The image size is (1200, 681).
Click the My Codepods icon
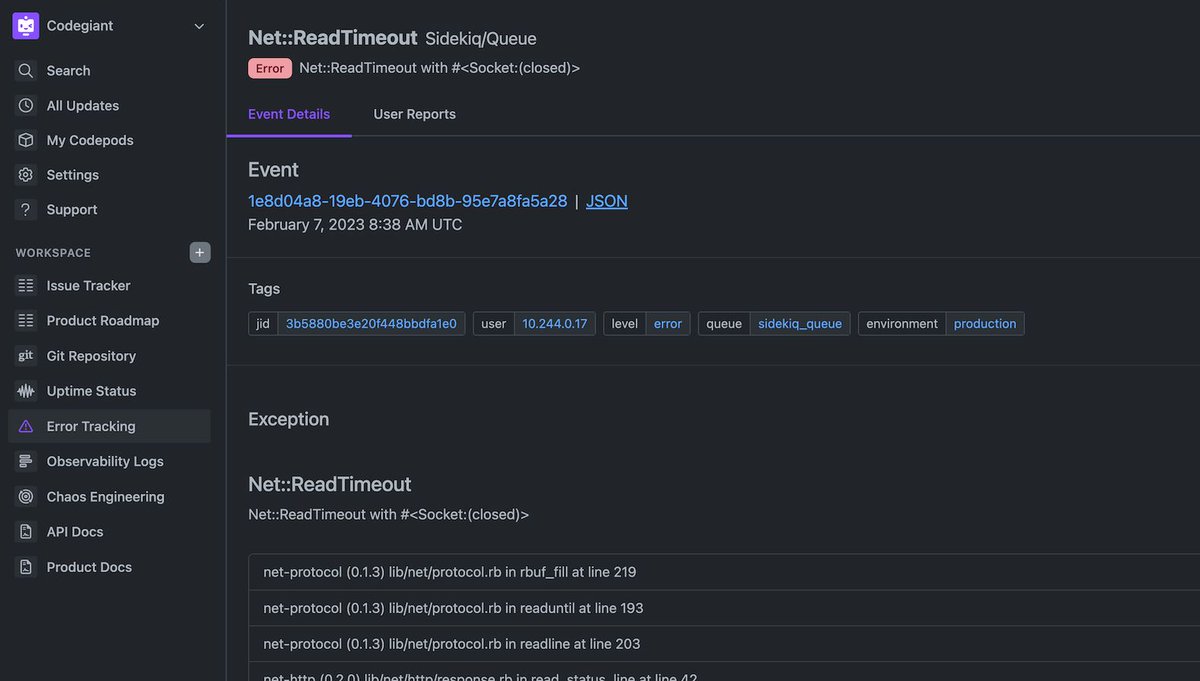coord(25,140)
